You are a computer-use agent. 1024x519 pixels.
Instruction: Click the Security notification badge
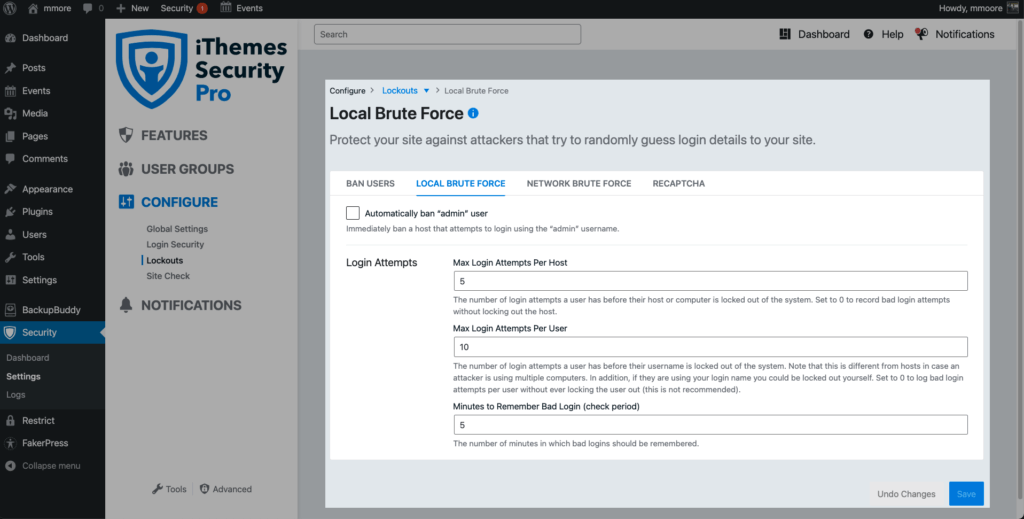(202, 8)
